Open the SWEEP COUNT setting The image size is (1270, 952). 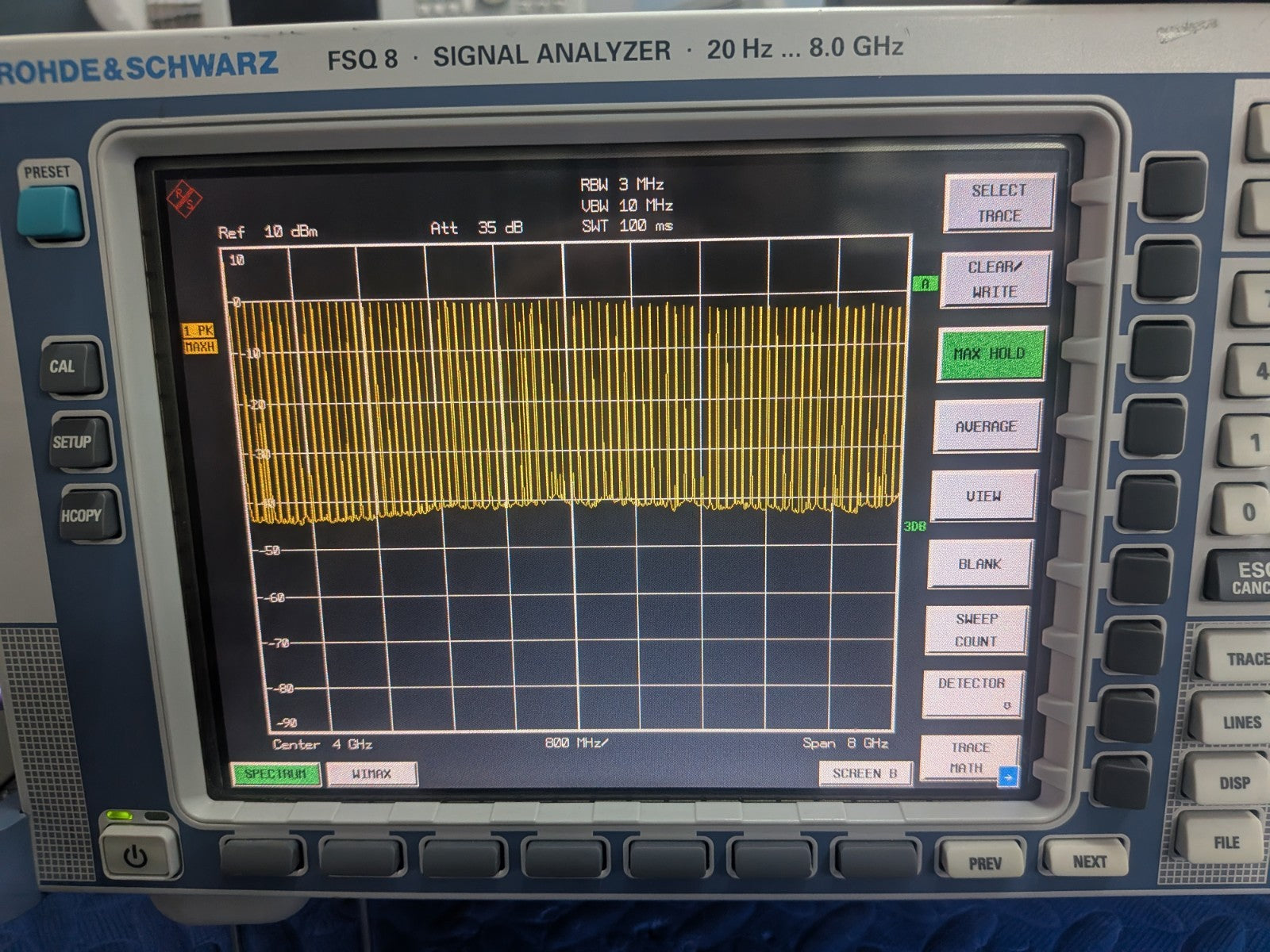tap(976, 630)
